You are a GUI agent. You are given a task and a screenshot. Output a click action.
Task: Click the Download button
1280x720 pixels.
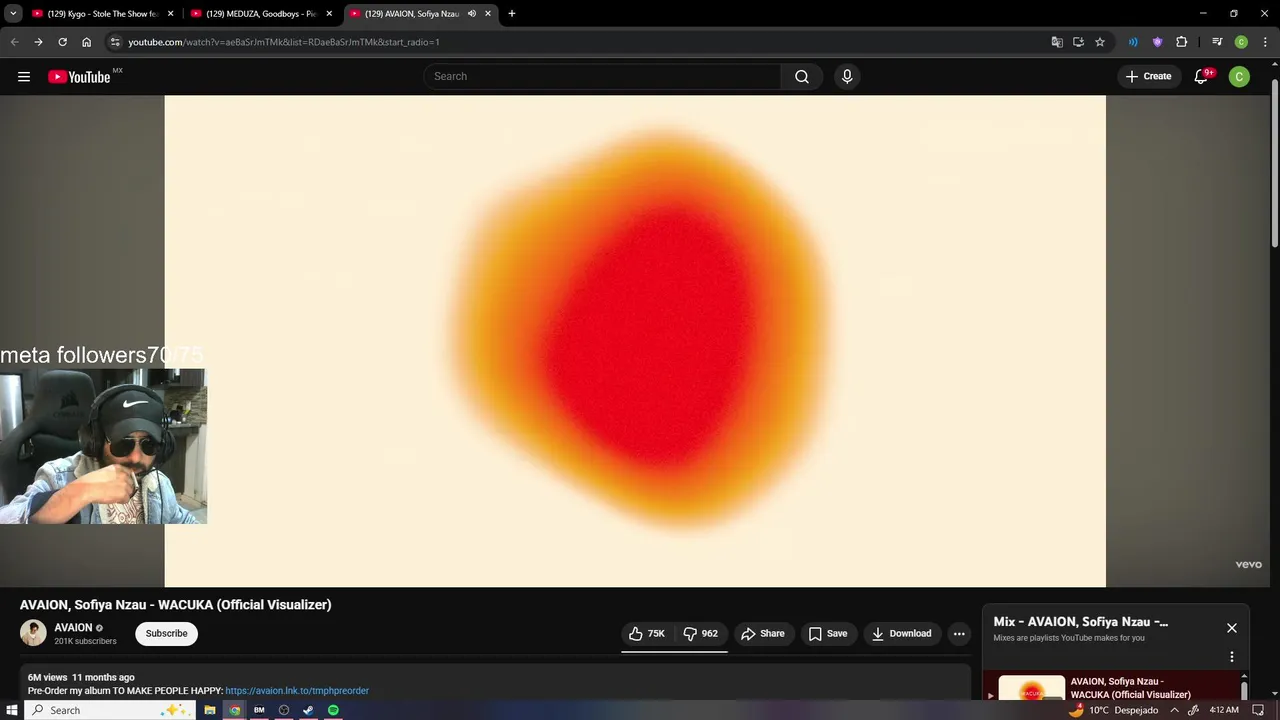click(901, 634)
